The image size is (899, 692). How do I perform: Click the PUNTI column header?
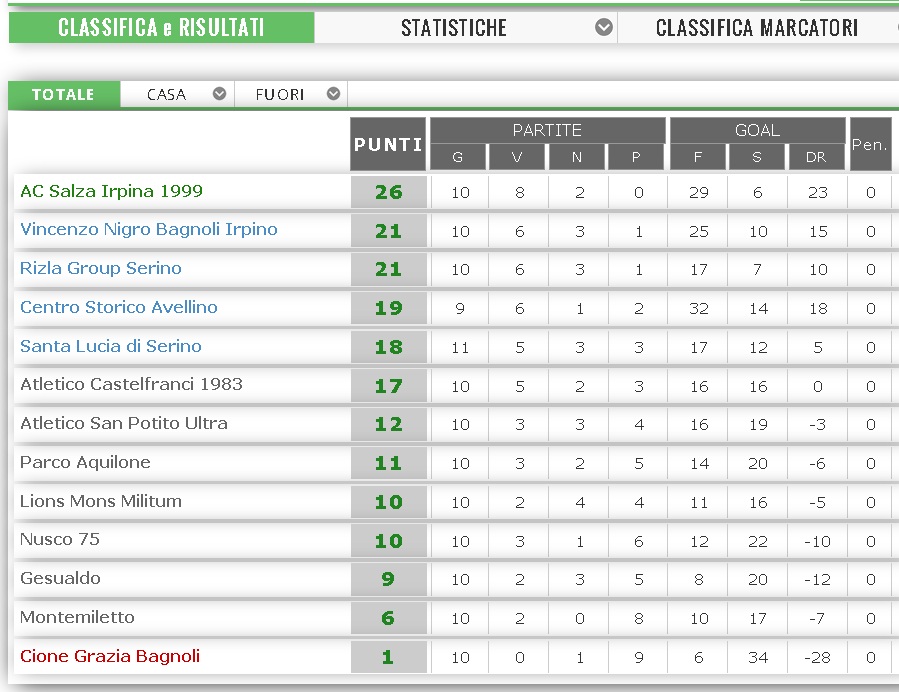(388, 144)
